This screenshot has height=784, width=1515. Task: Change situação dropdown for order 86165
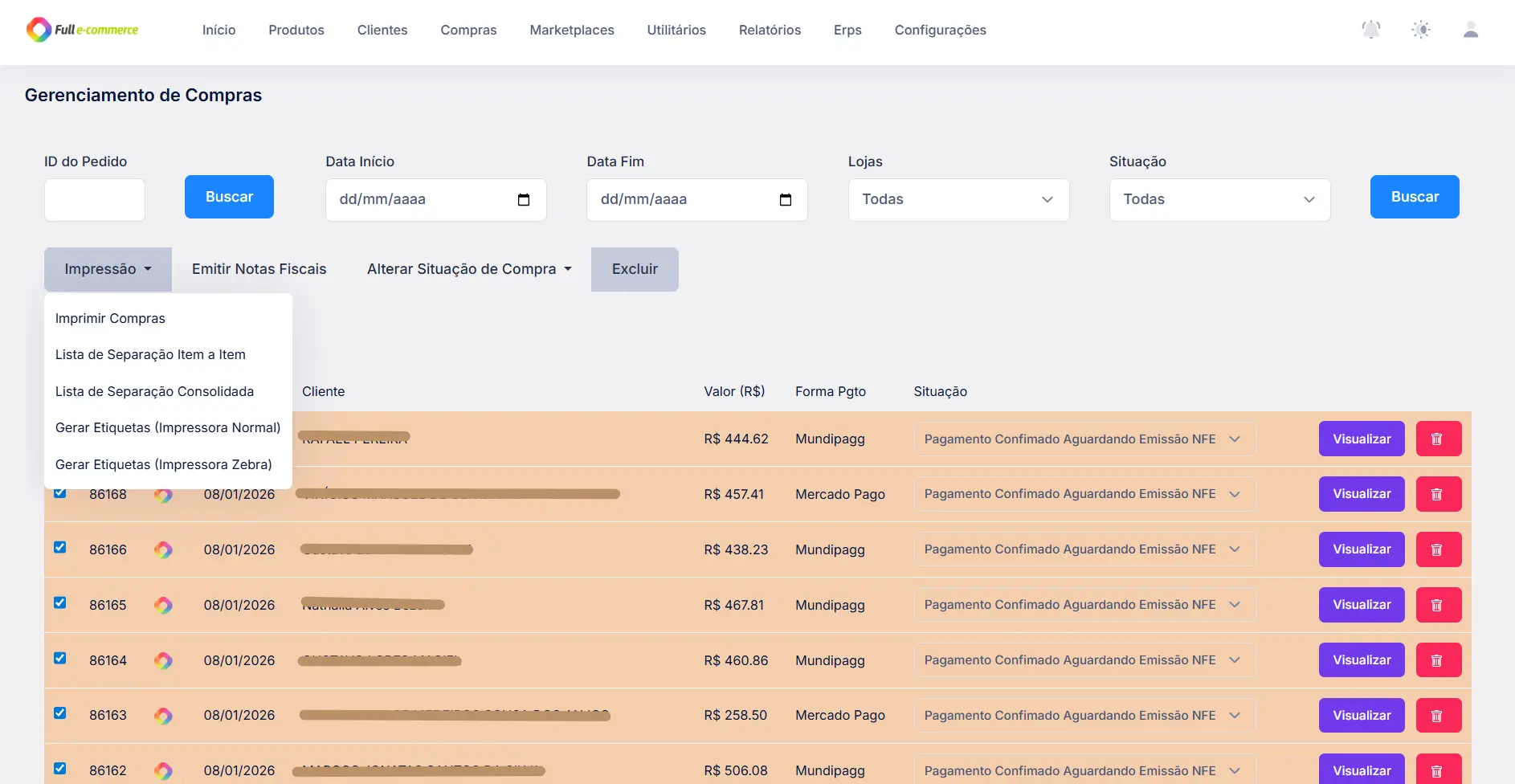1084,605
